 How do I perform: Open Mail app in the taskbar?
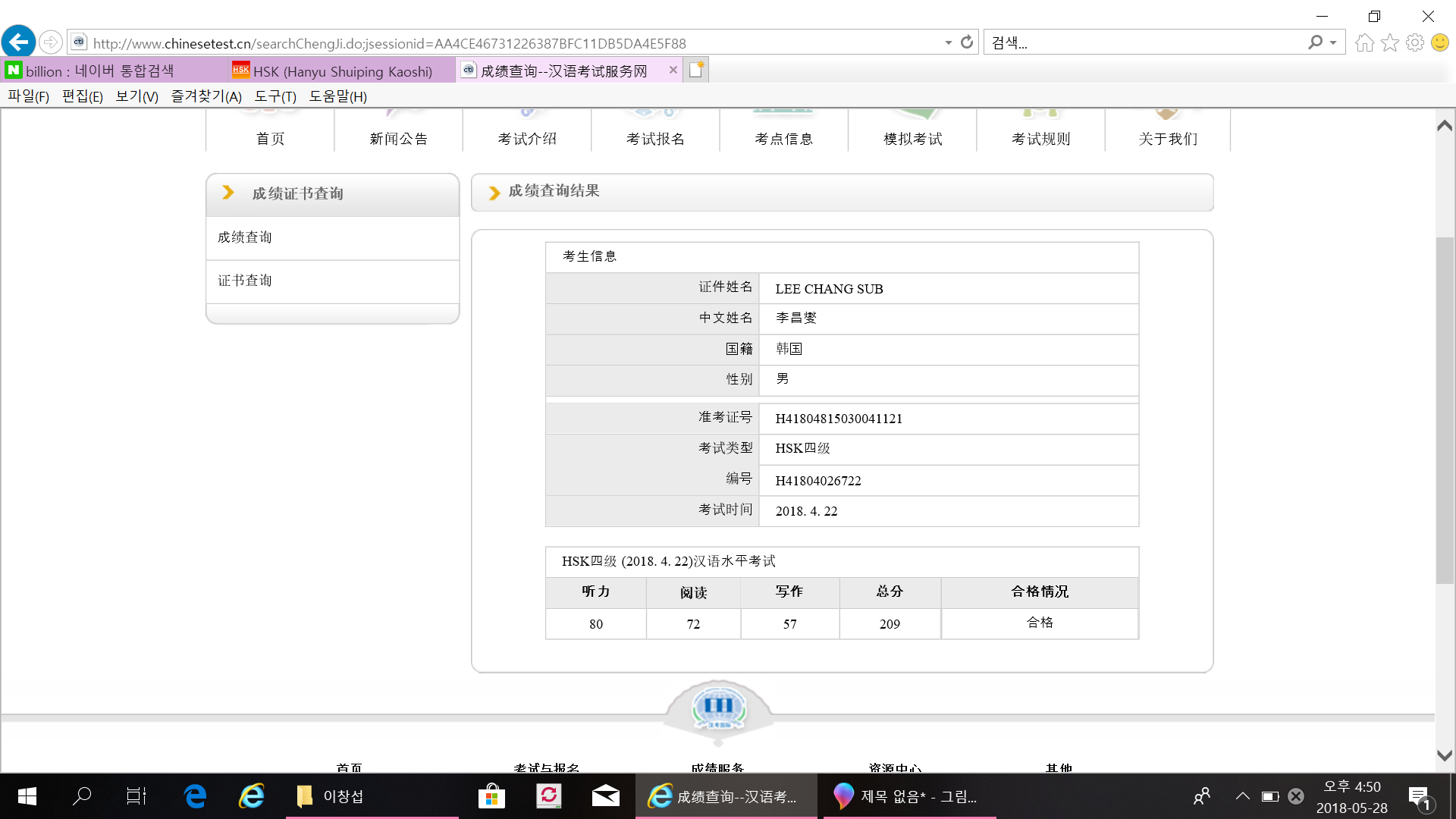tap(605, 795)
